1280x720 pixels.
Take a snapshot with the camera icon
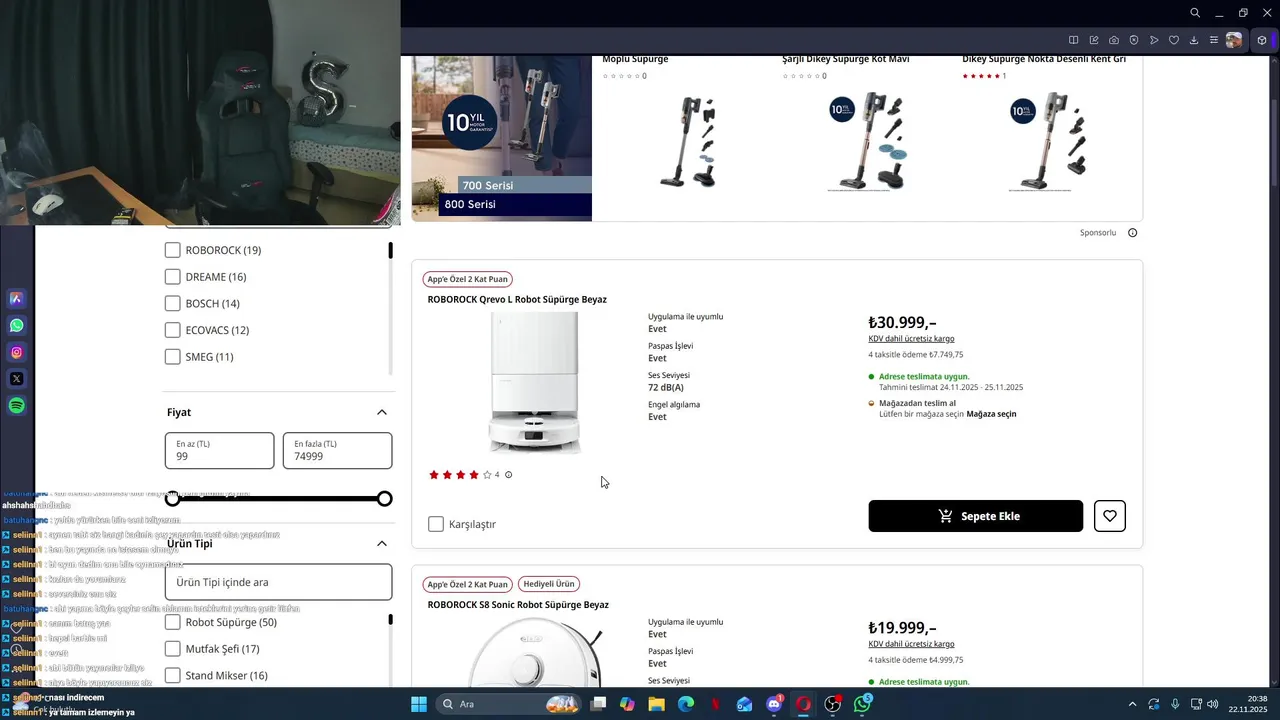pos(1114,40)
